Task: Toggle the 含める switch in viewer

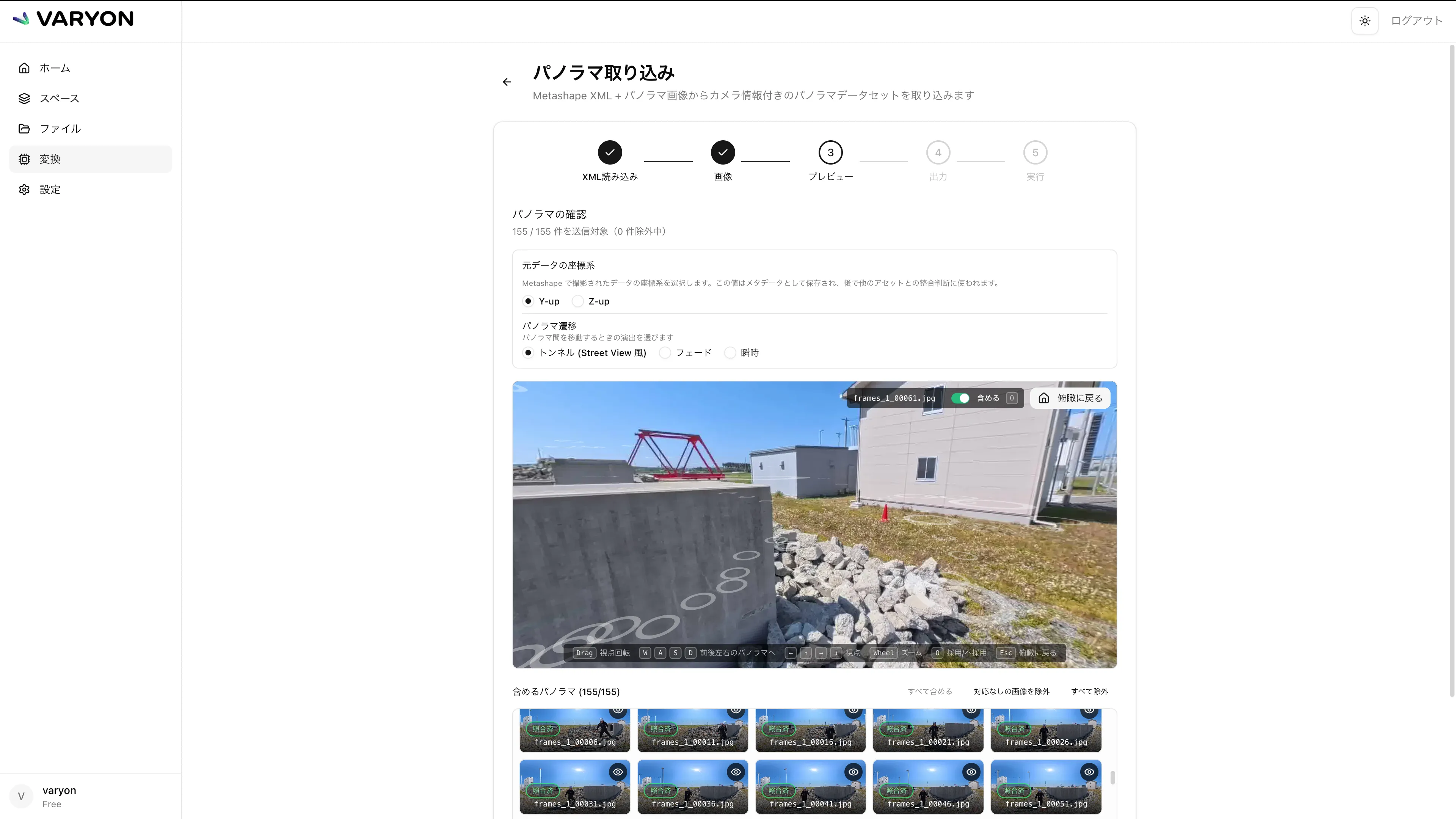Action: 960,399
